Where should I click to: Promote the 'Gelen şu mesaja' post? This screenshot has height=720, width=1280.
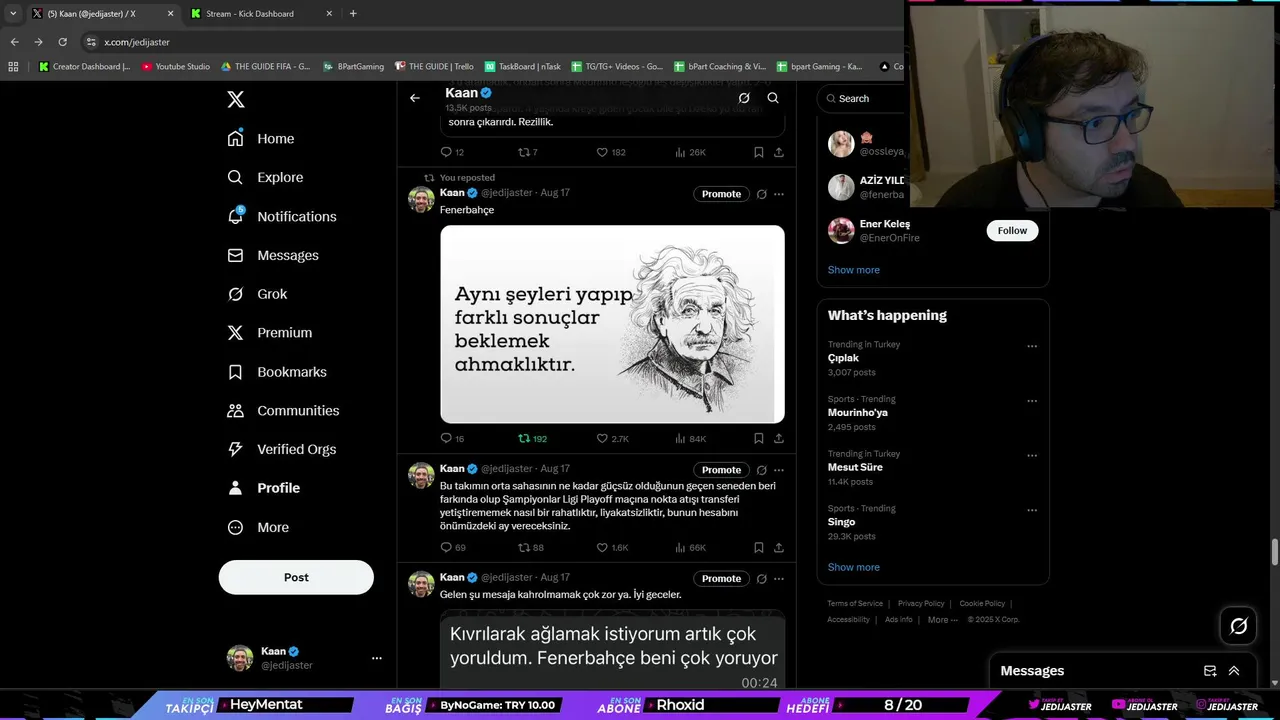click(721, 579)
